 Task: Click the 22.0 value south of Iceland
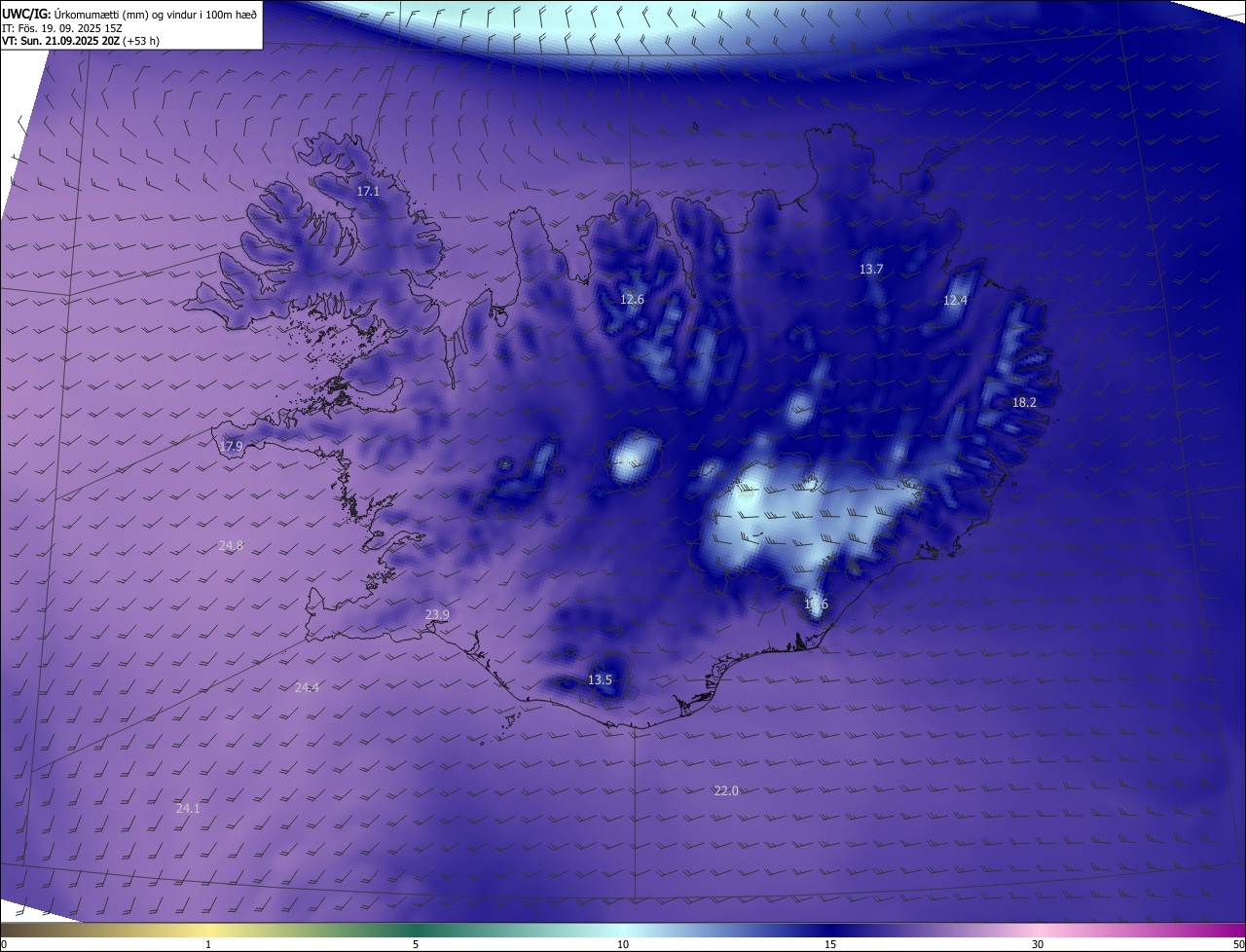pyautogui.click(x=726, y=790)
